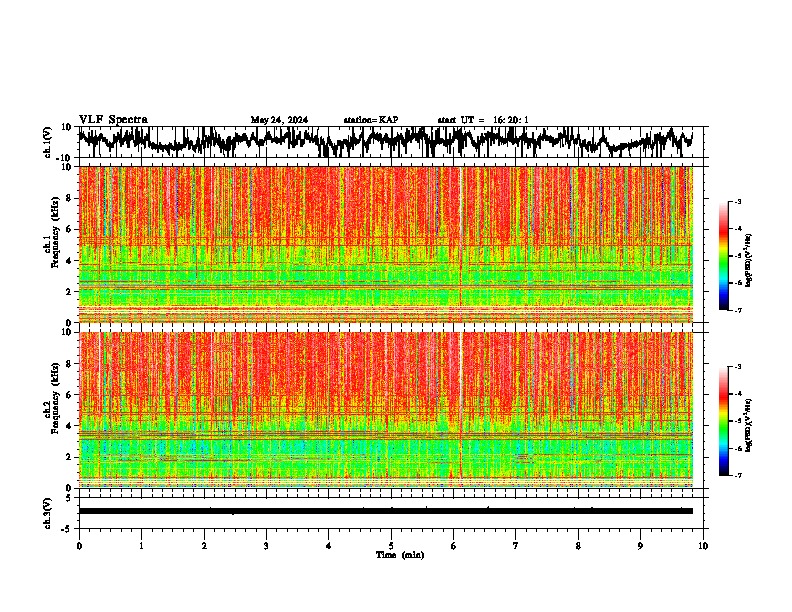Select the "May 24, 2024" date label

coord(279,120)
